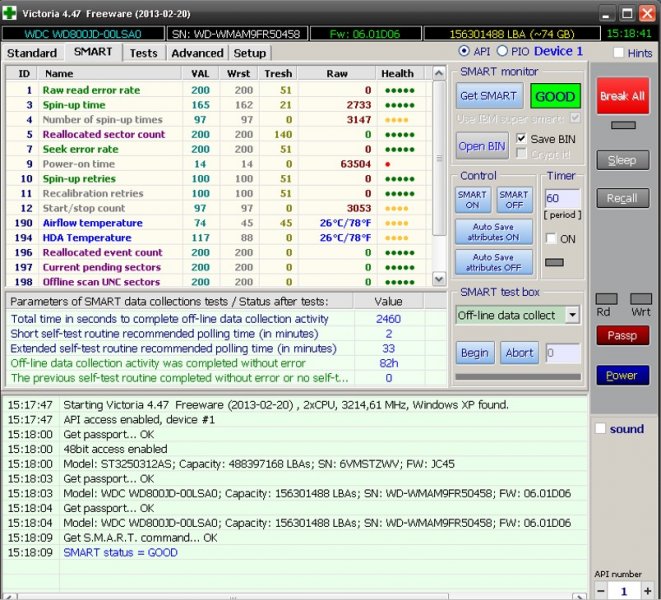Click the Raw column header

(337, 73)
